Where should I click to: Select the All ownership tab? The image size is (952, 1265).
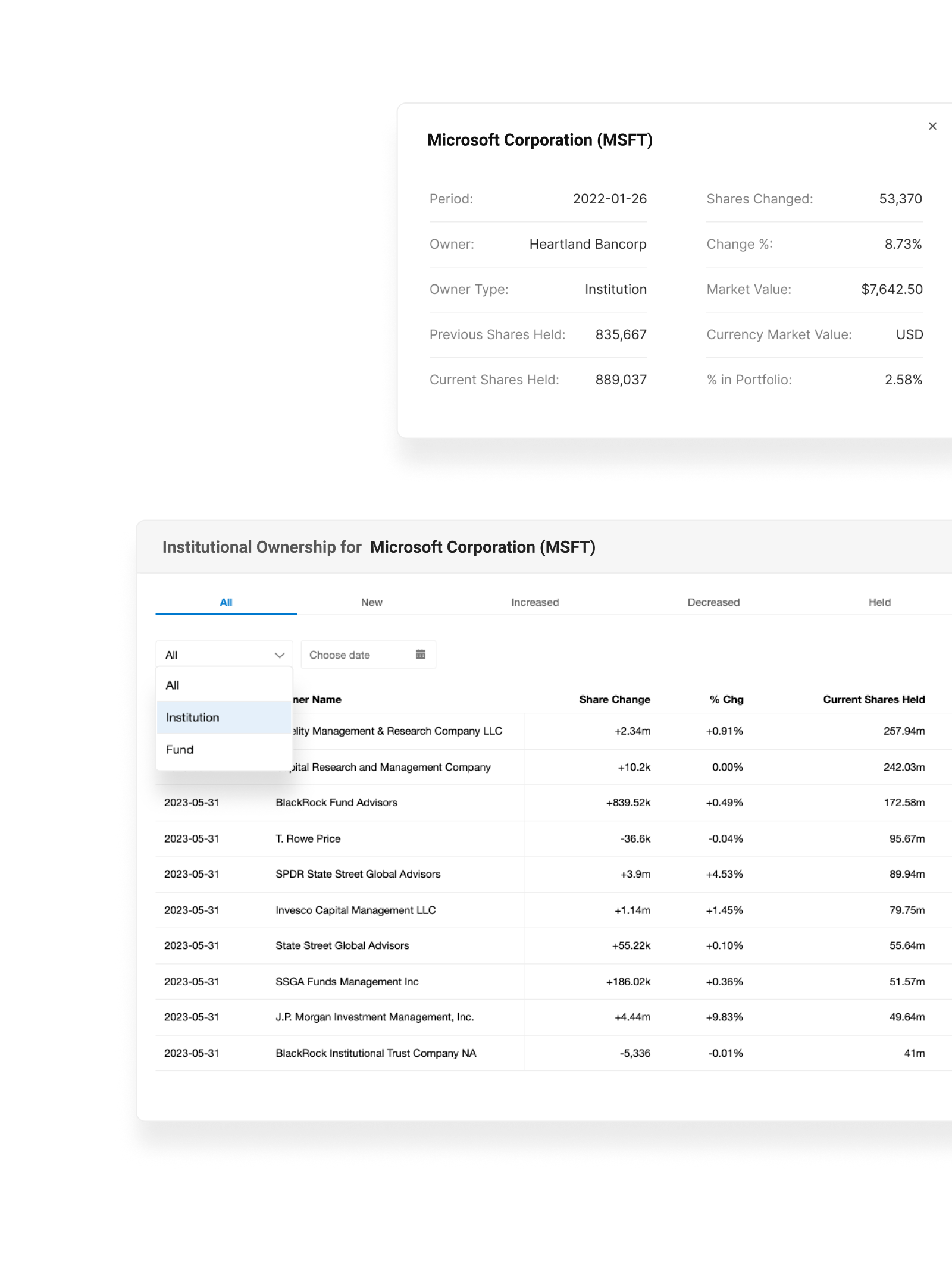pos(226,602)
